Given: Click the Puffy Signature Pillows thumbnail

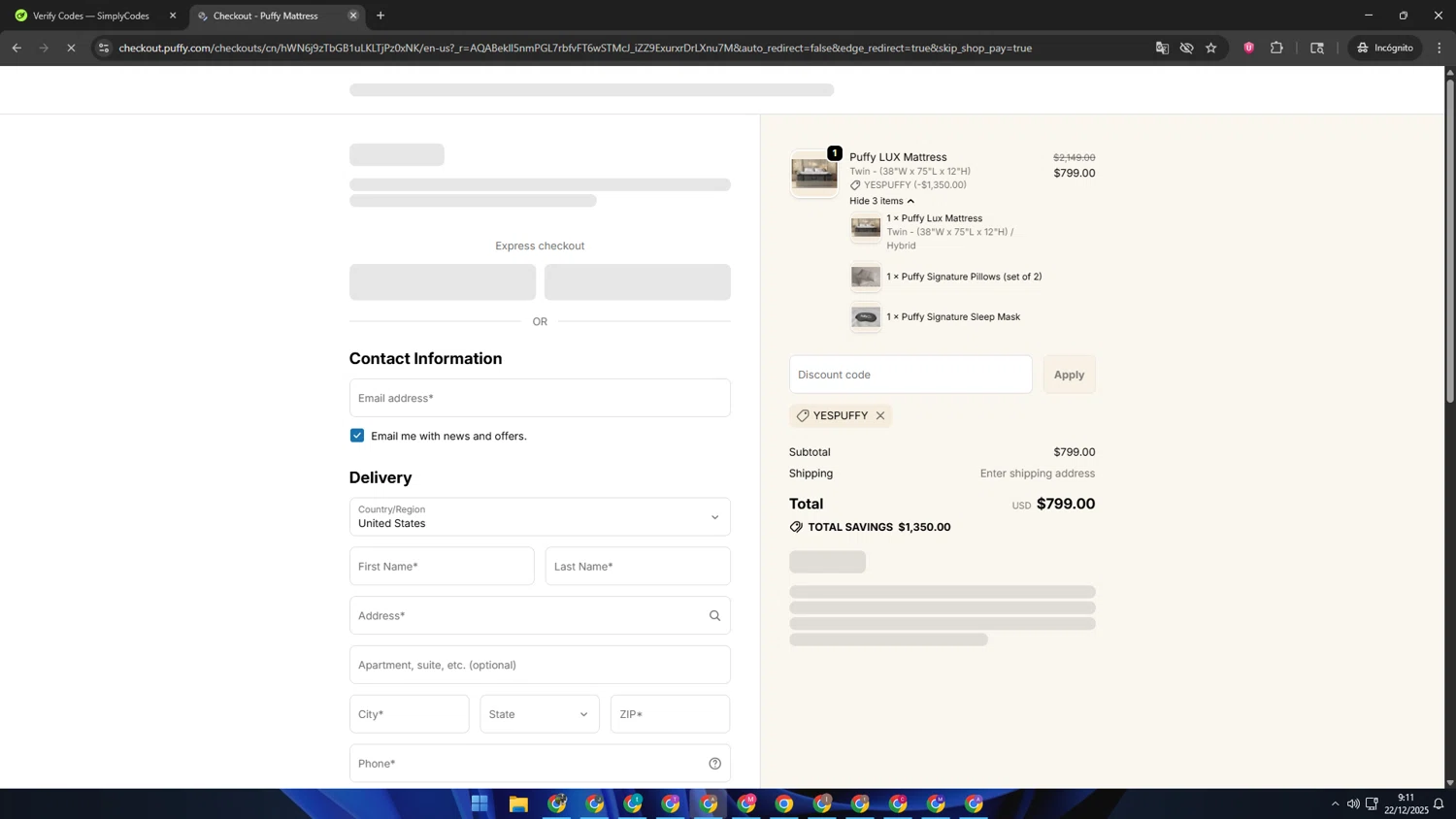Looking at the screenshot, I should tap(866, 277).
